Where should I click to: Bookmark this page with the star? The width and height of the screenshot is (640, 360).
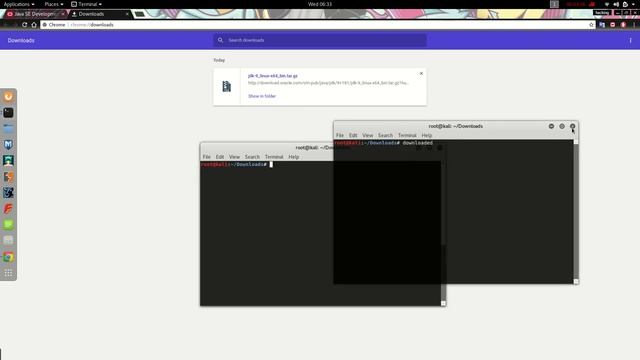pos(591,25)
